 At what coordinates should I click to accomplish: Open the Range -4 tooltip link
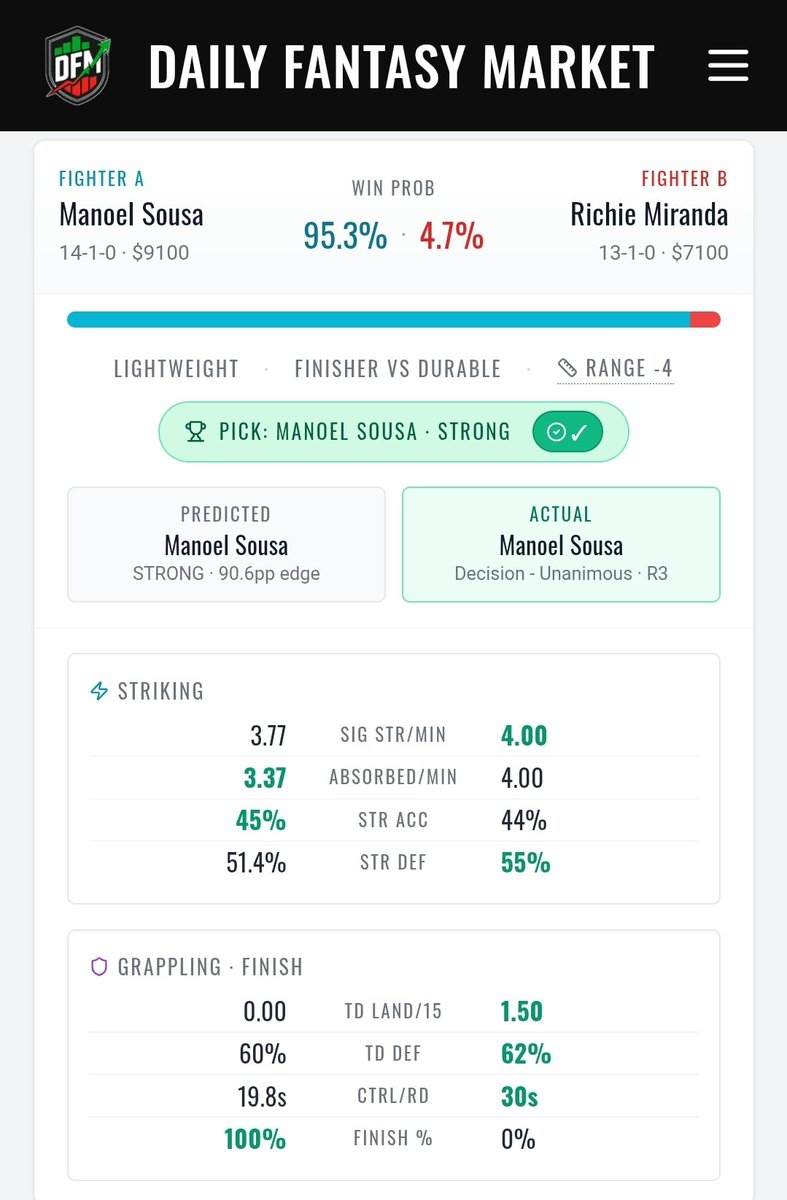pos(615,369)
